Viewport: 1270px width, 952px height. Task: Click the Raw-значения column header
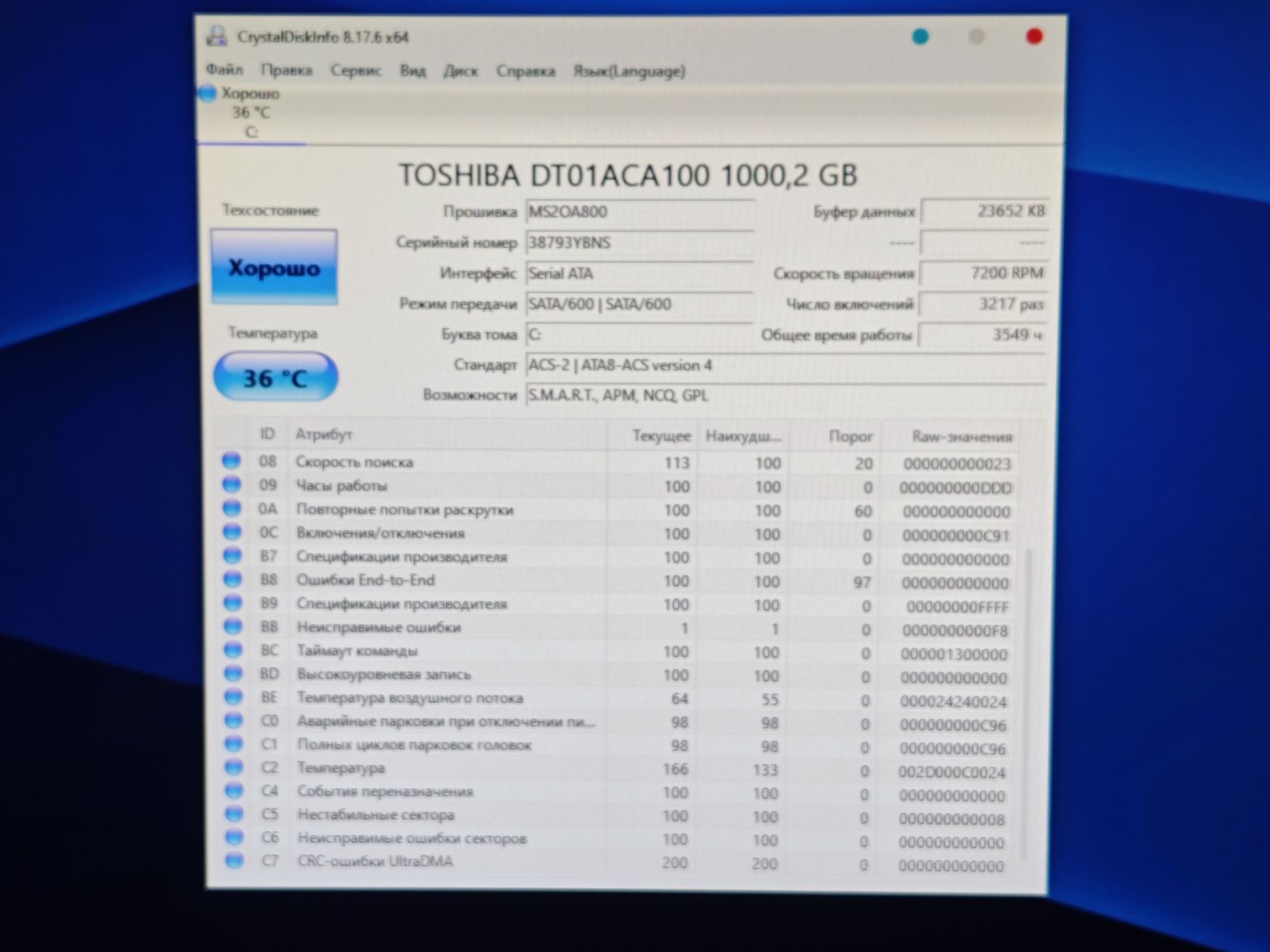(951, 437)
